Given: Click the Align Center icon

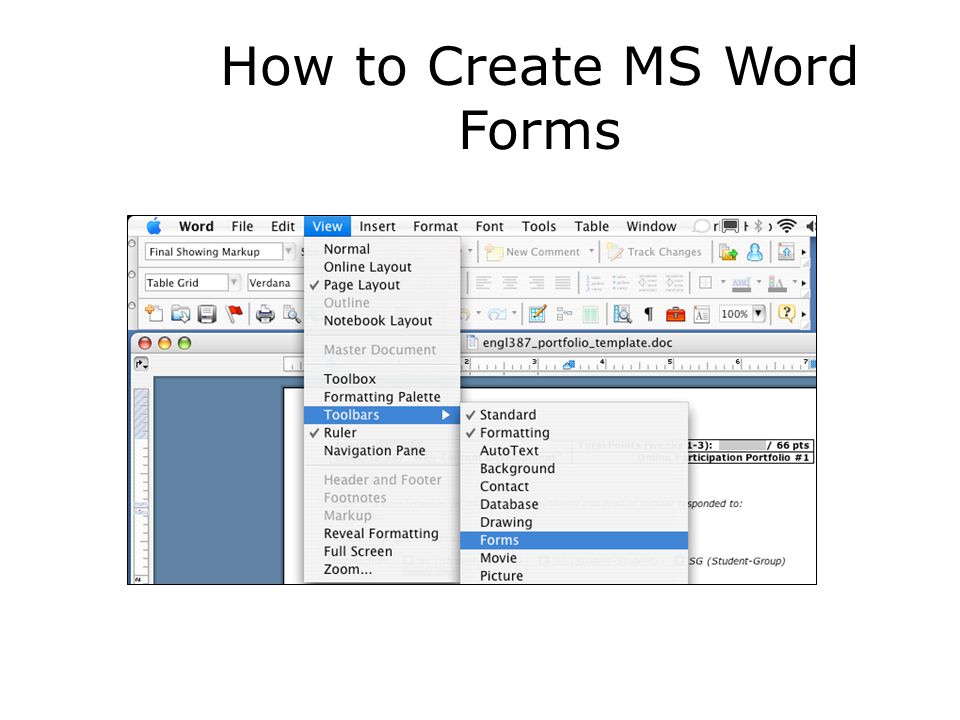Looking at the screenshot, I should pyautogui.click(x=509, y=282).
